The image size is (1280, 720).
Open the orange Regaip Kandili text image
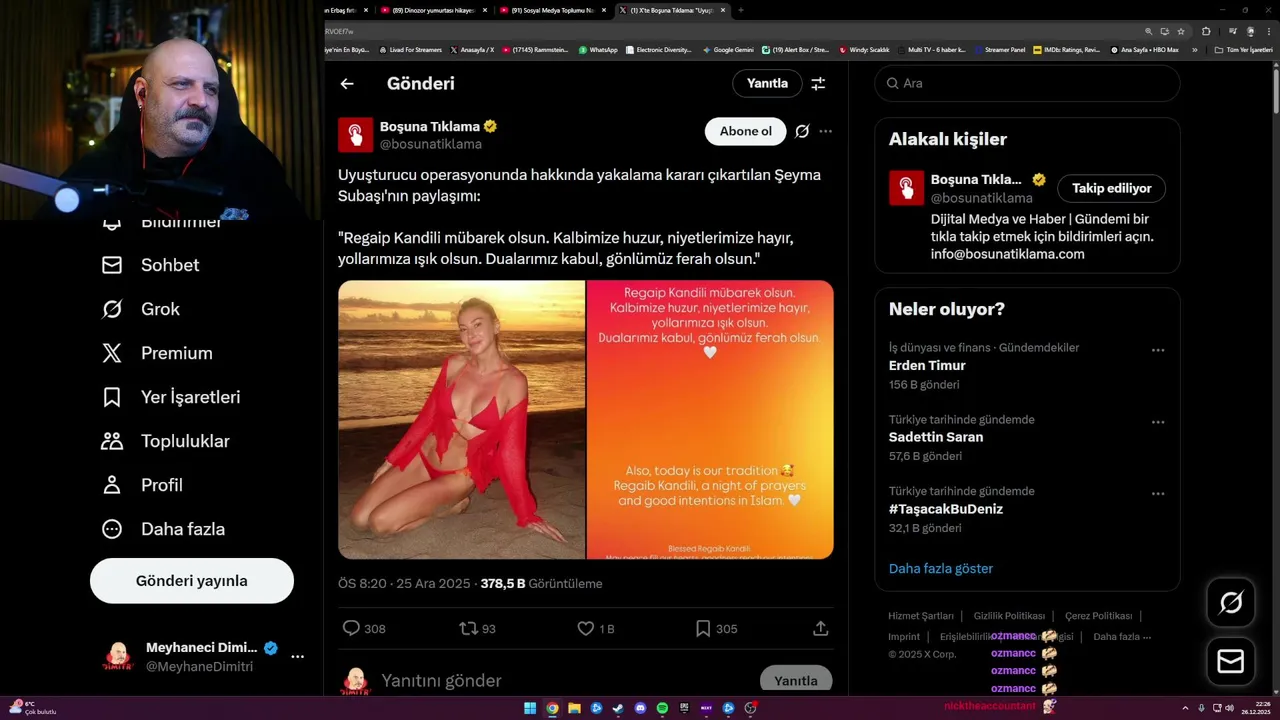[710, 419]
